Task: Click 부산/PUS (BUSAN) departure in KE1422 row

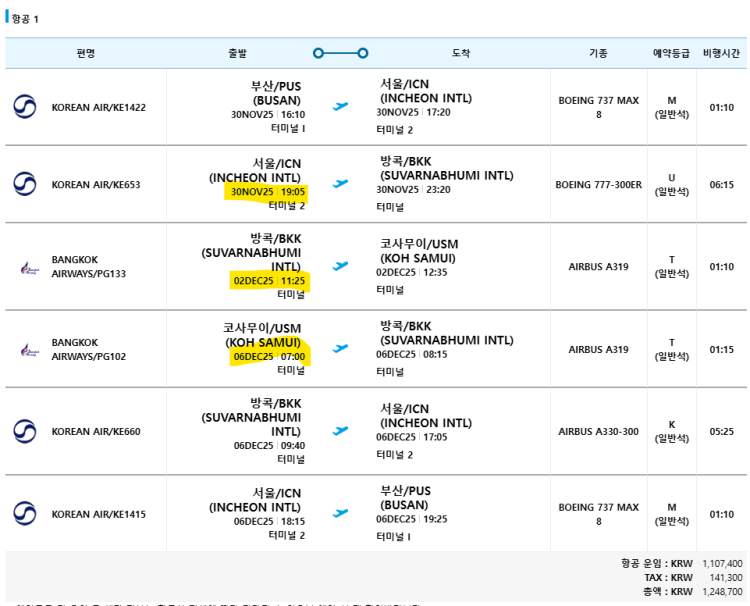Action: pyautogui.click(x=276, y=93)
